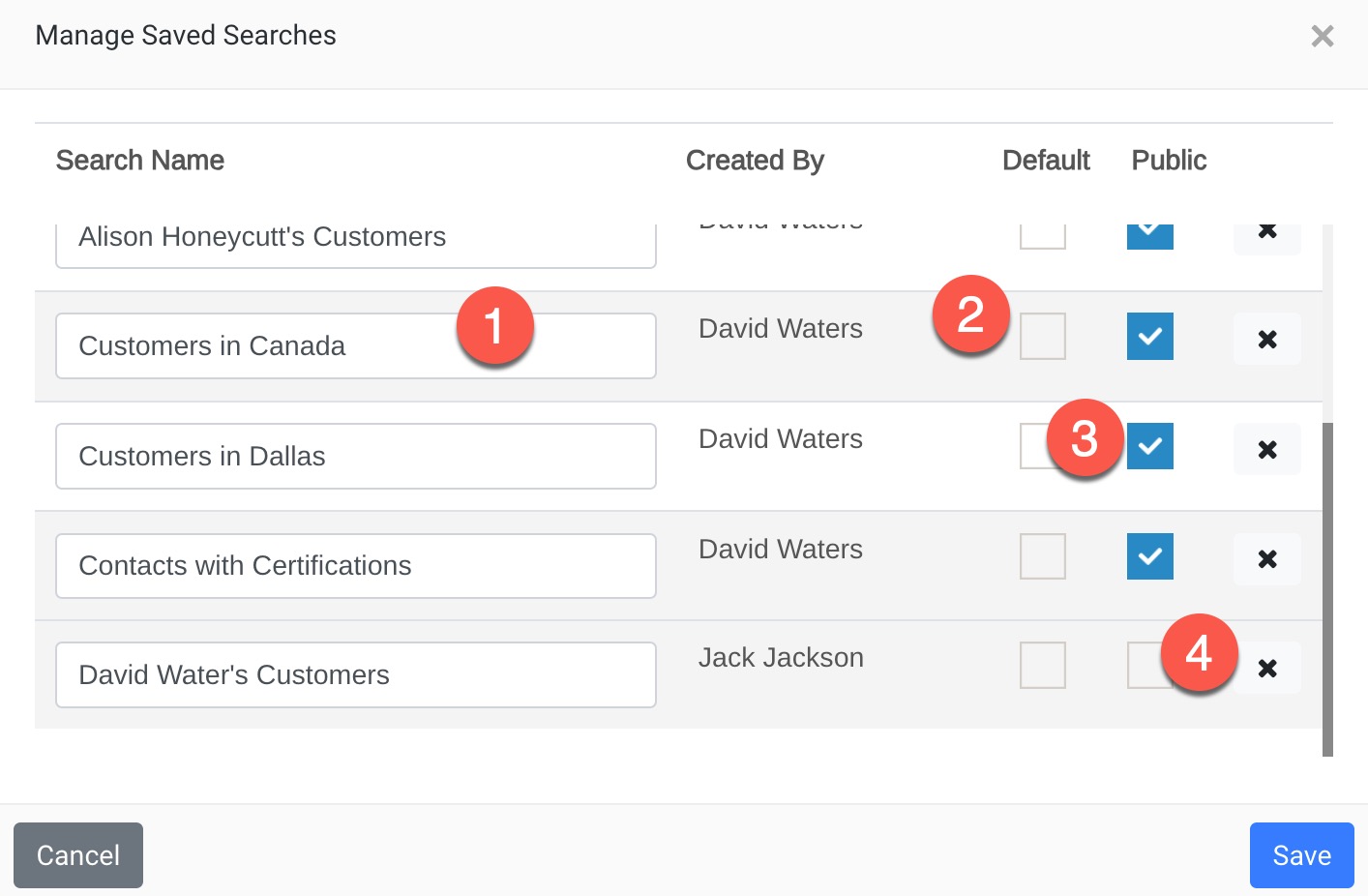This screenshot has width=1368, height=896.
Task: Click the Manage Saved Searches title
Action: (x=186, y=36)
